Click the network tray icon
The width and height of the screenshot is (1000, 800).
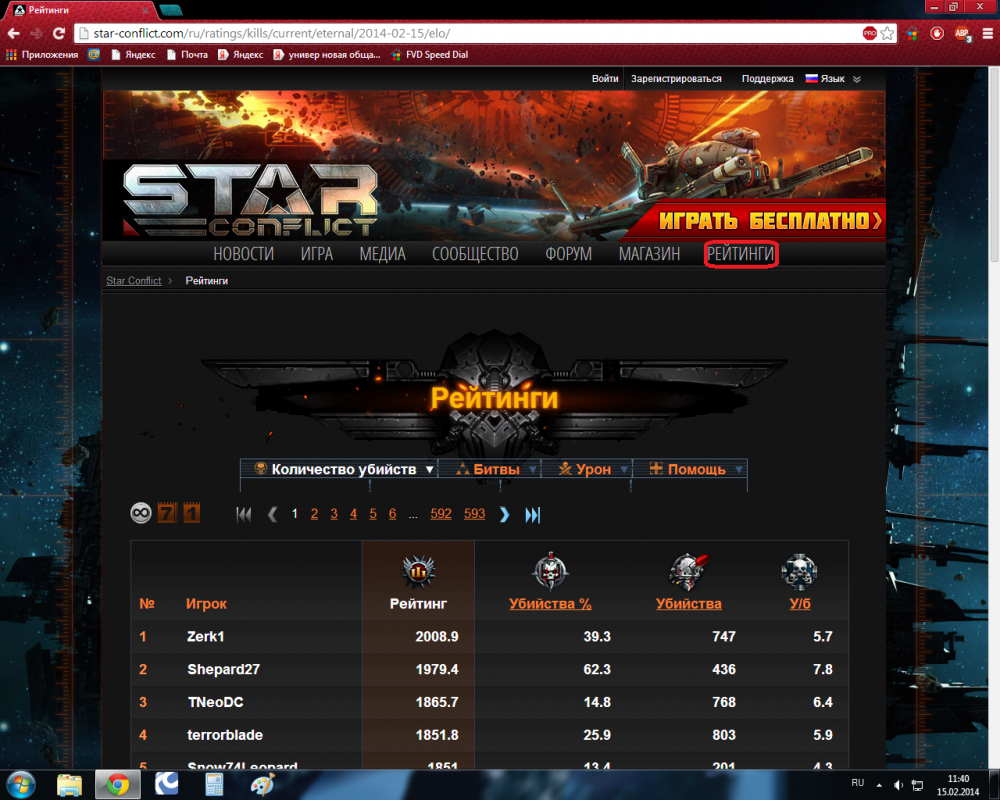(x=917, y=785)
